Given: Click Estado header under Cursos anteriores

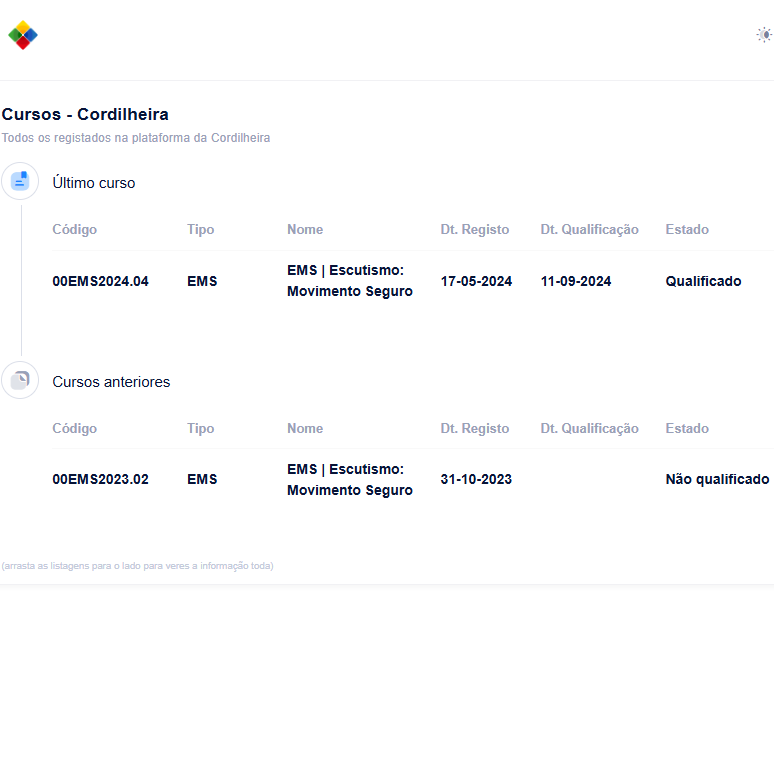Looking at the screenshot, I should pos(687,428).
